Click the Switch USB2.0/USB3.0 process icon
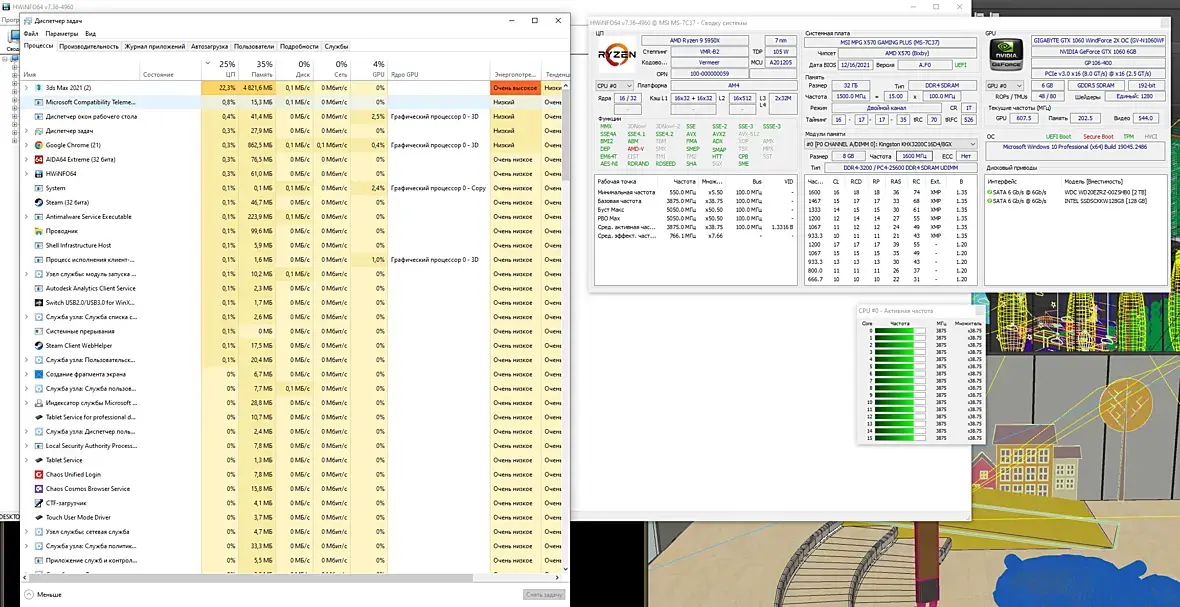Image resolution: width=1180 pixels, height=607 pixels. coord(39,302)
